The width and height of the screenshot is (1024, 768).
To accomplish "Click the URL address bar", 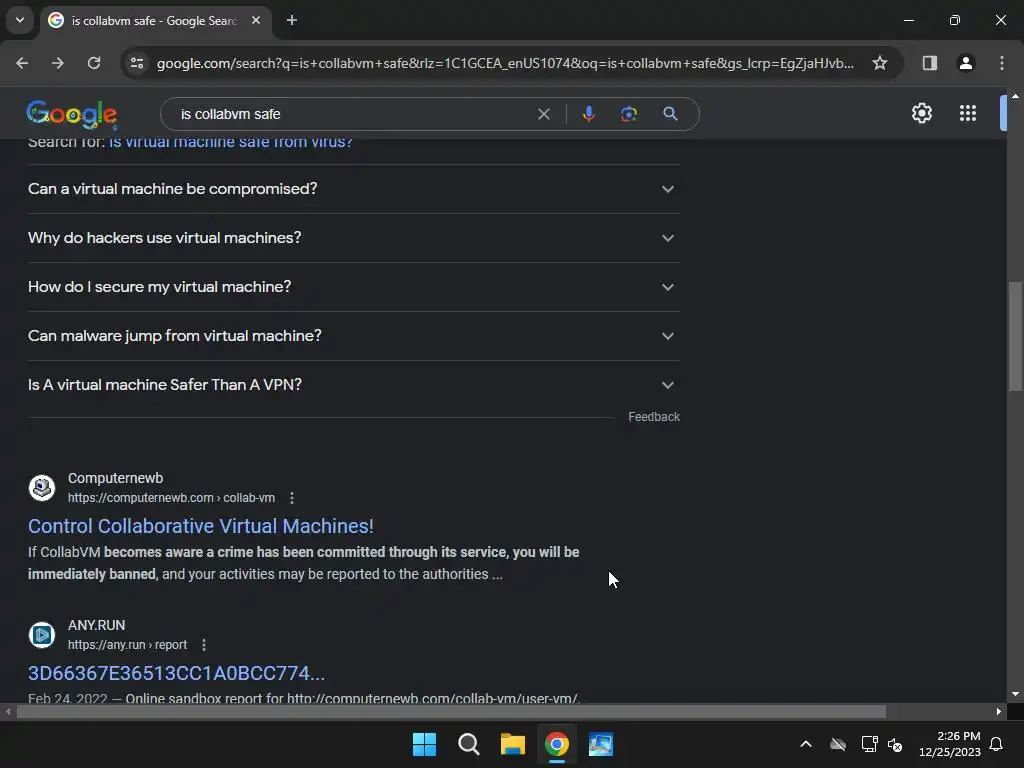I will [x=505, y=63].
